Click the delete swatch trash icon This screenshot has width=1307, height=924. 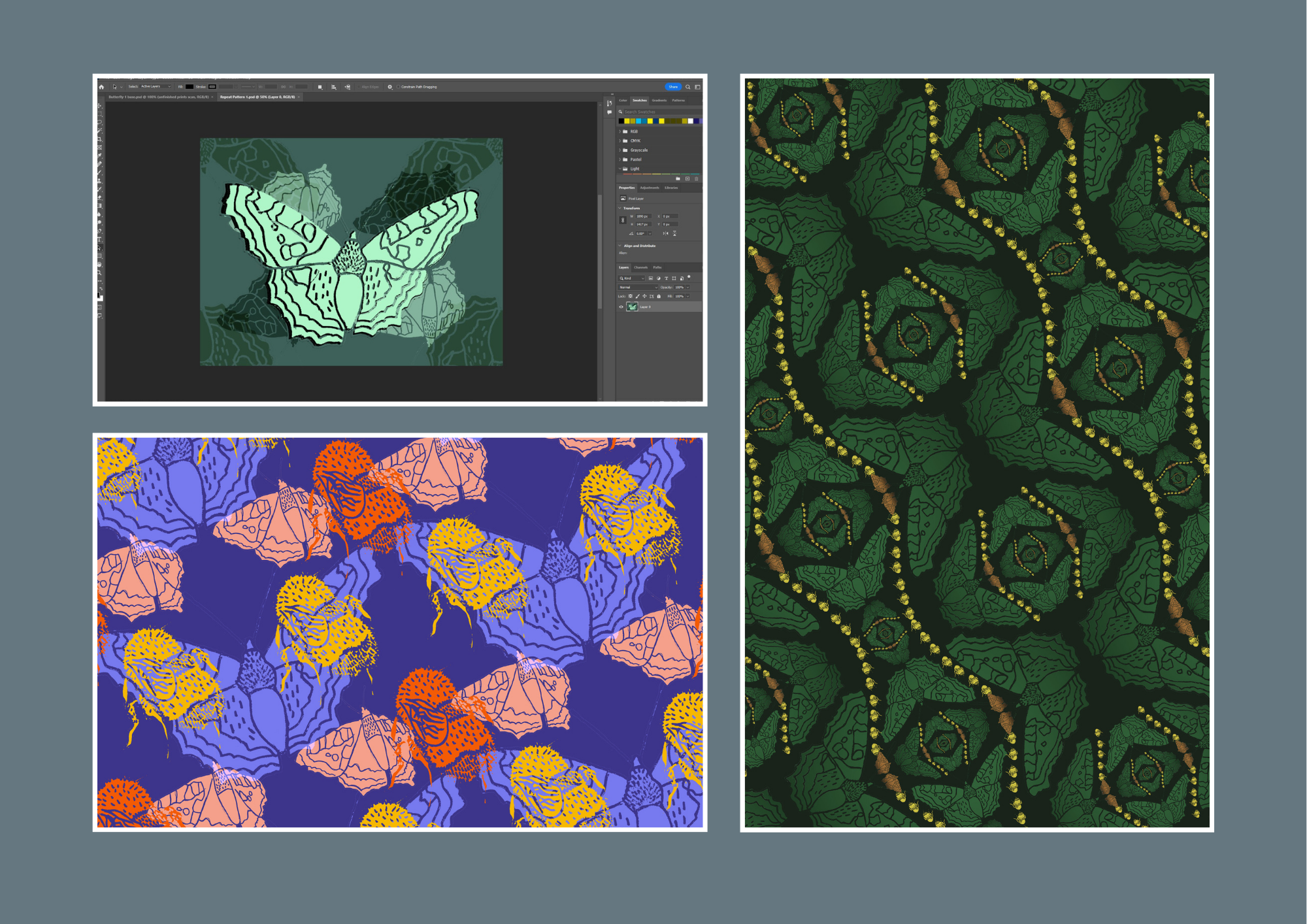tap(696, 178)
